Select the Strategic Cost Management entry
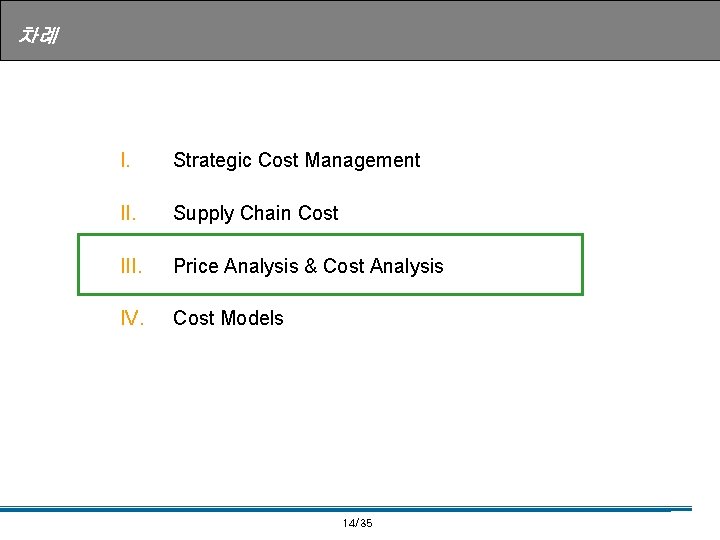The height and width of the screenshot is (540, 720). point(296,160)
